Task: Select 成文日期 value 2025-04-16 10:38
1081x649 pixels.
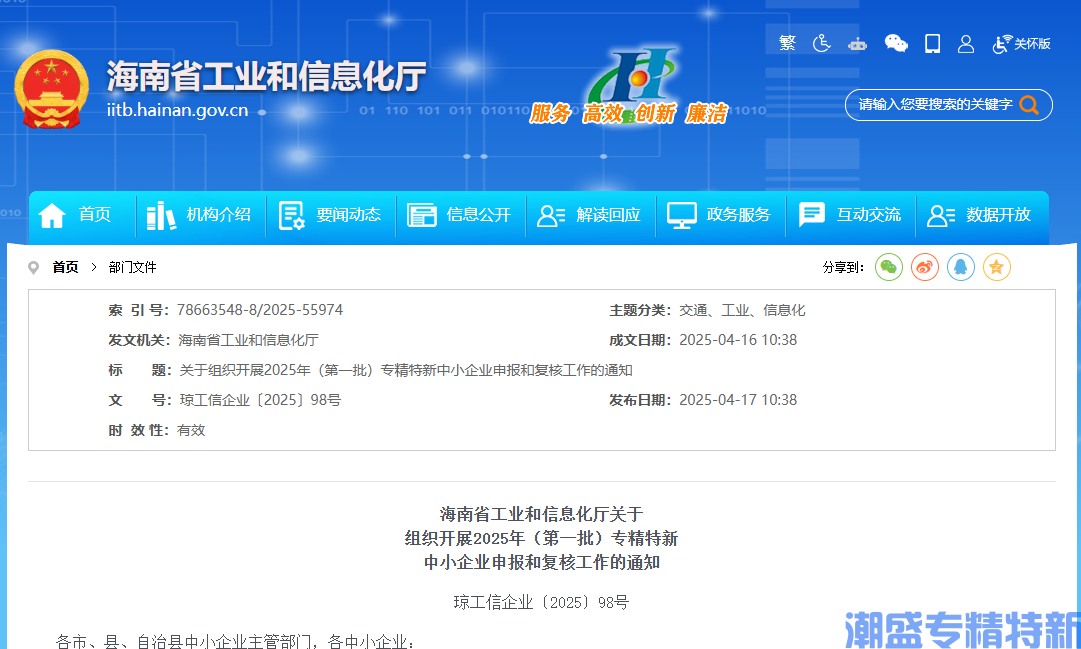Action: click(x=738, y=340)
